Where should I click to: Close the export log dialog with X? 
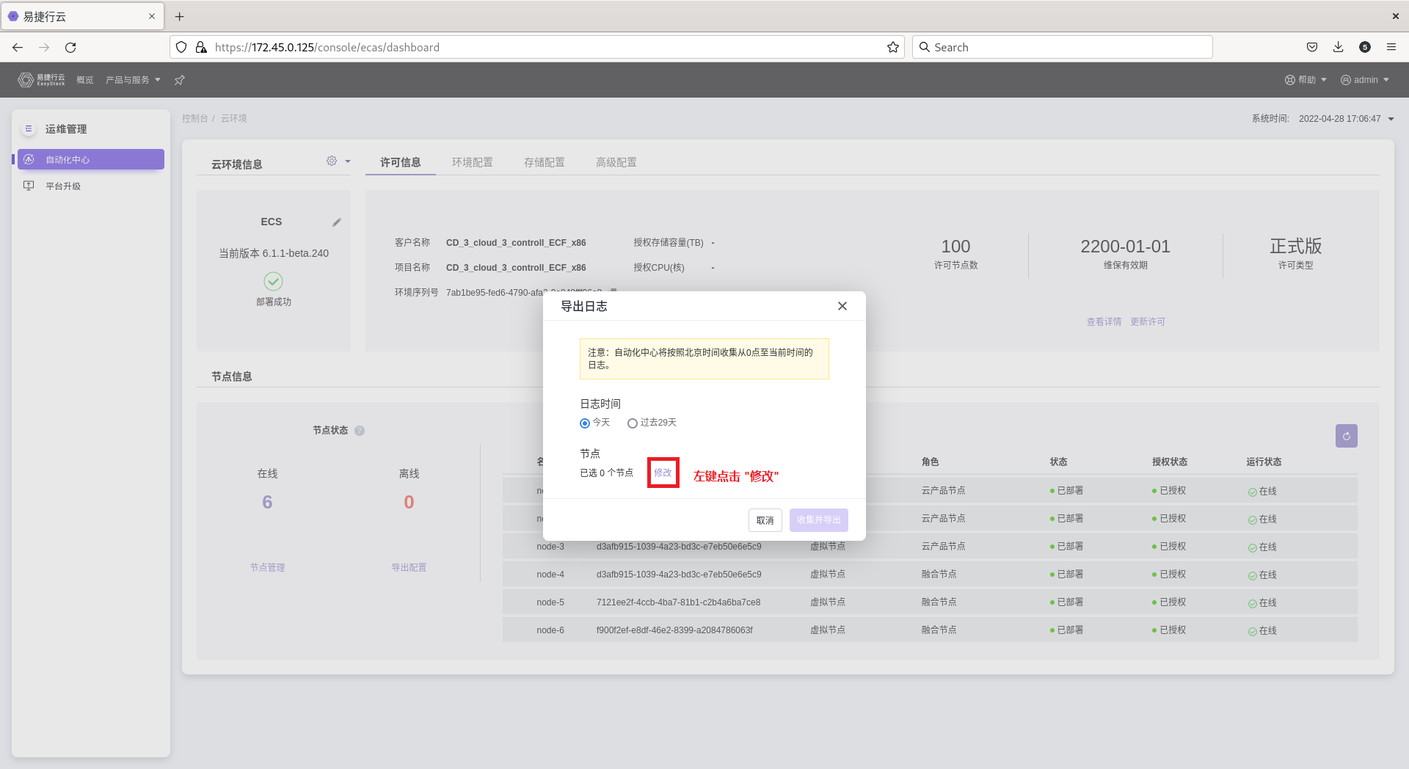click(842, 306)
